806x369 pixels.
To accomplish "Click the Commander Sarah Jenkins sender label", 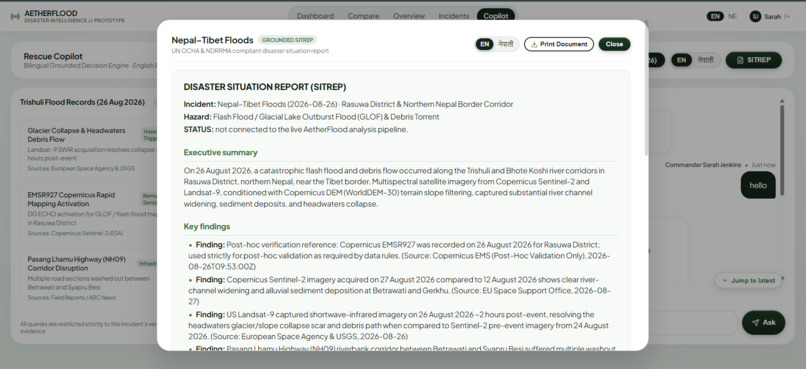I will (x=703, y=165).
